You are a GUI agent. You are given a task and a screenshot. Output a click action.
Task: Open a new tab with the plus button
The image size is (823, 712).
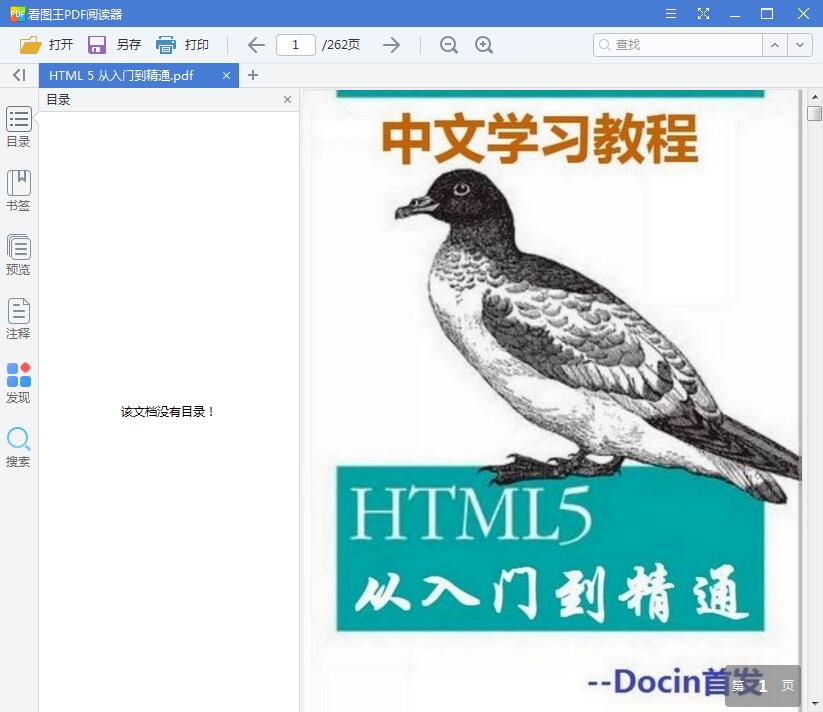pos(252,75)
